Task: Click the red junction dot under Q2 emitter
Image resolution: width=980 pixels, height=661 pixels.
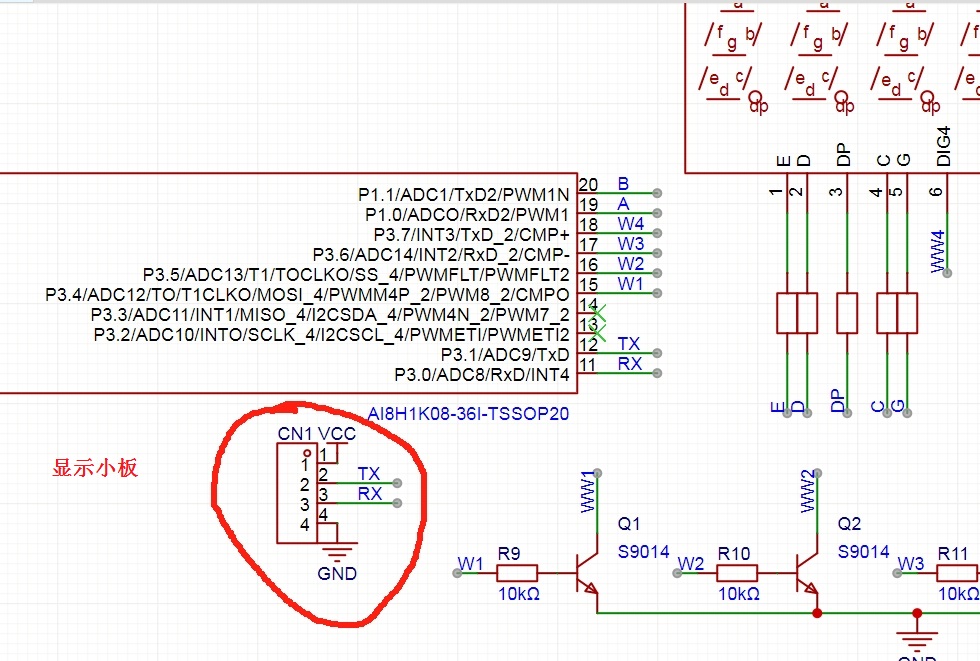Action: 817,613
